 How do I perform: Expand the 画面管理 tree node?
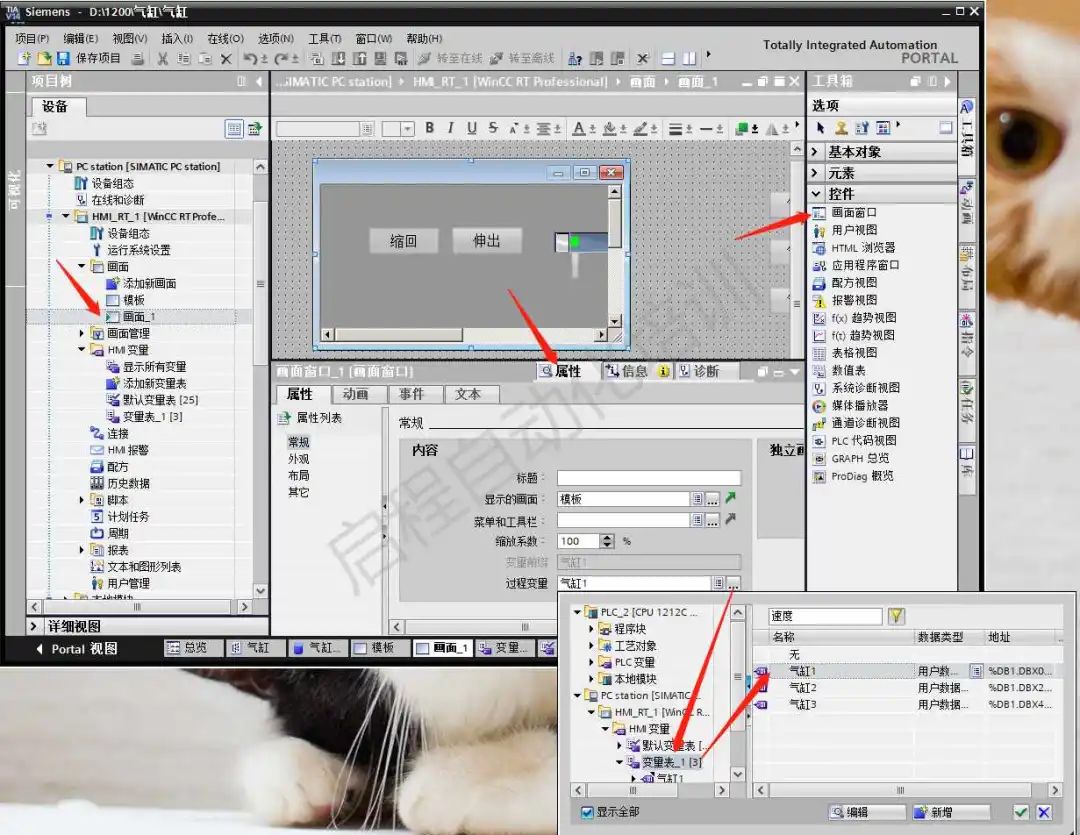pyautogui.click(x=81, y=333)
